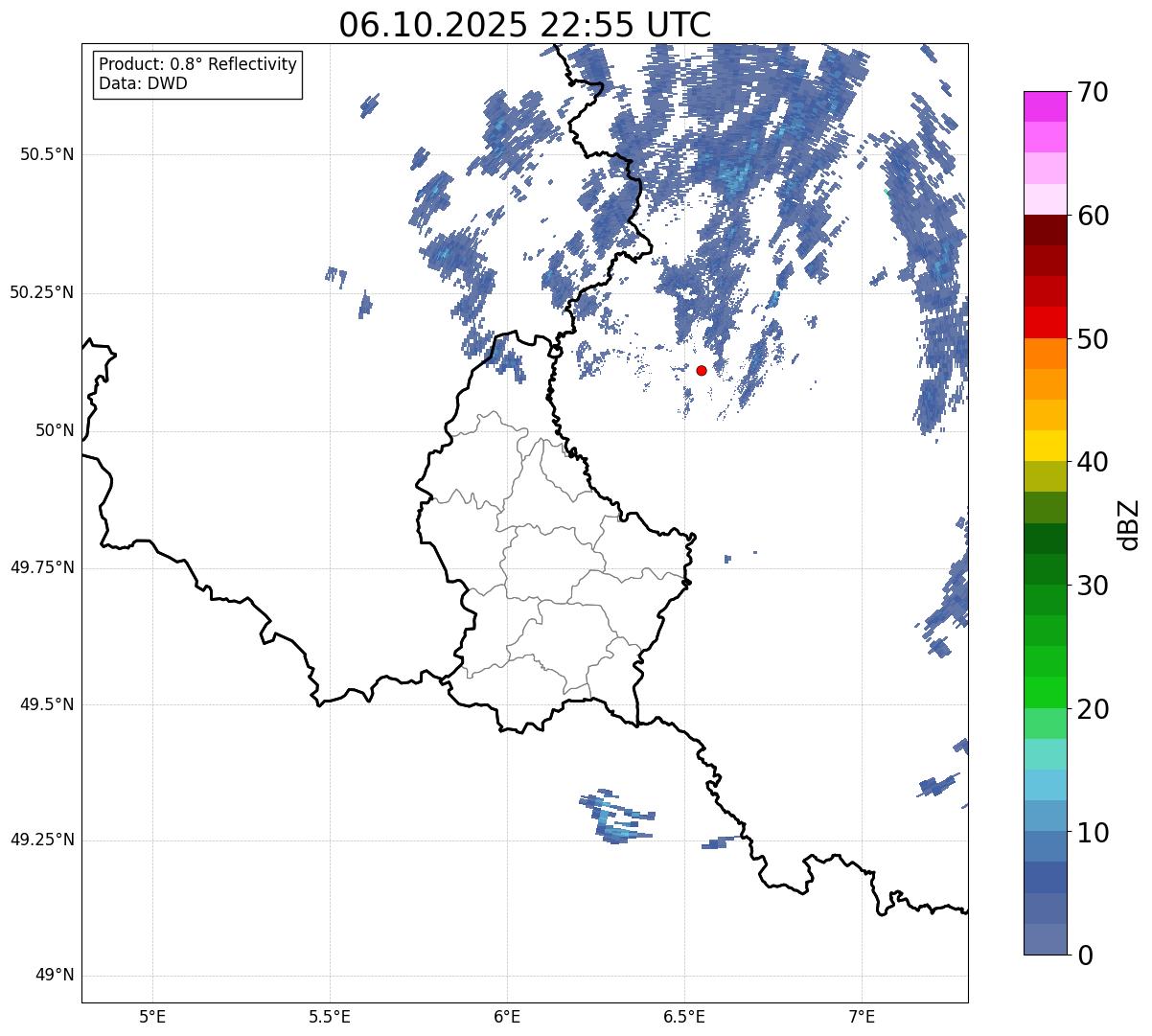This screenshot has width=1152, height=1036.
Task: Click the latitude label 50.5°N
Action: pos(47,154)
